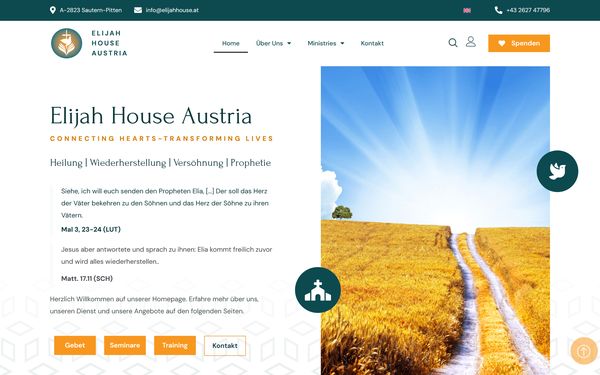Click the orange Training button

(x=175, y=345)
